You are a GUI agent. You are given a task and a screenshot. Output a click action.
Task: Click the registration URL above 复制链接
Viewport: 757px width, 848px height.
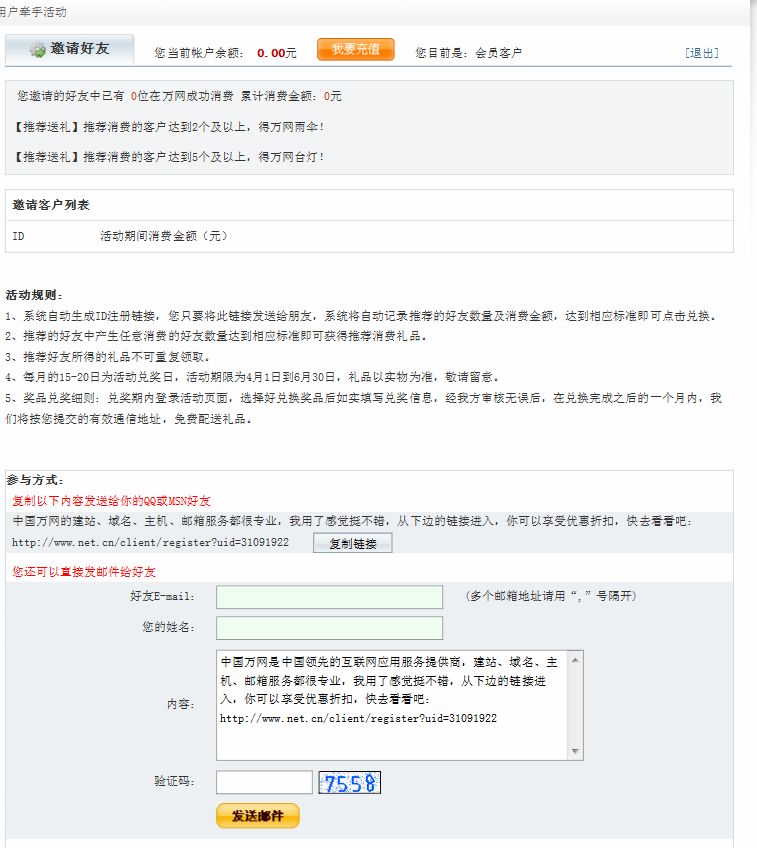click(x=150, y=542)
